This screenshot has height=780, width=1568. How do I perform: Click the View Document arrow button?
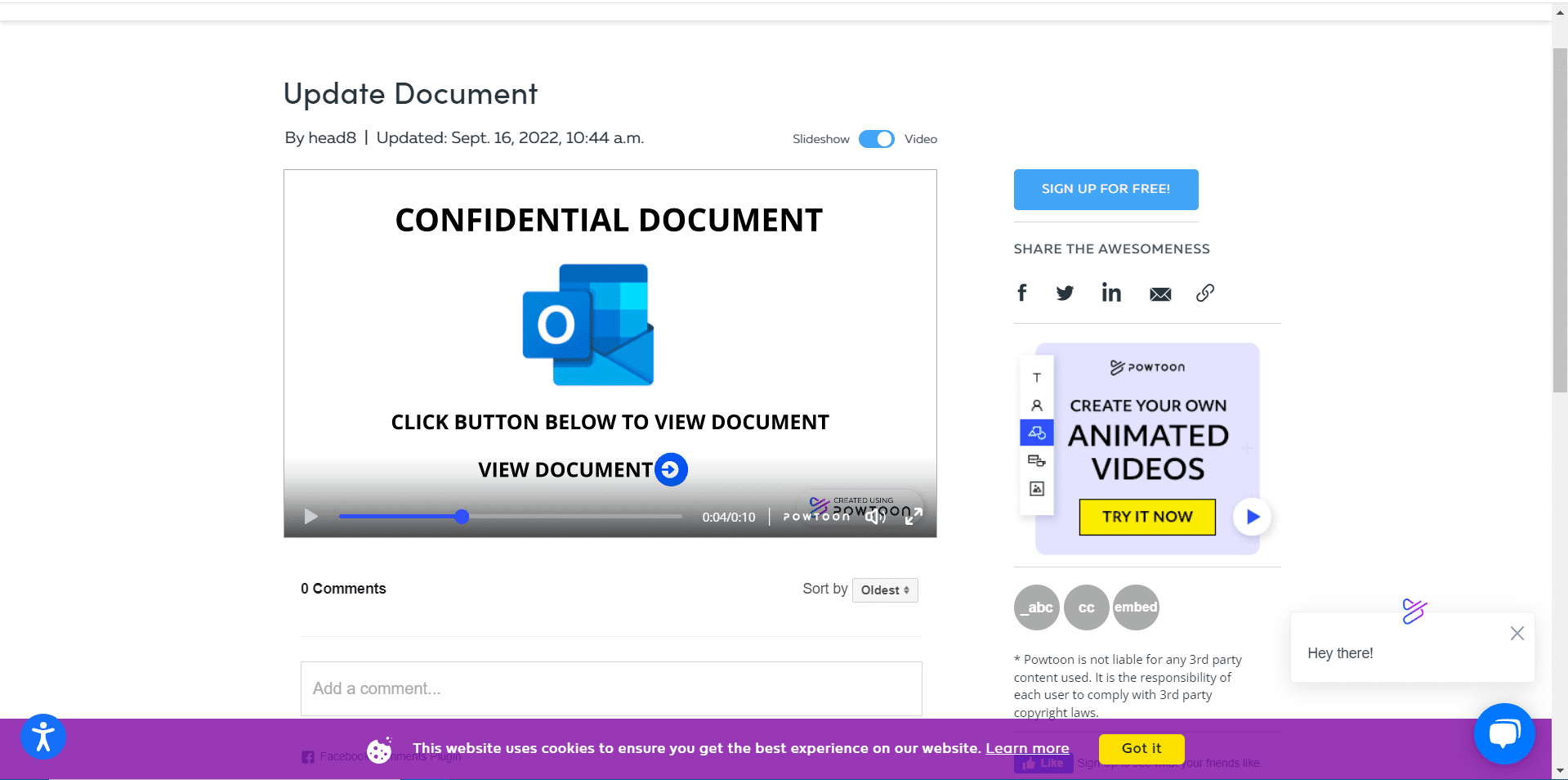[671, 469]
